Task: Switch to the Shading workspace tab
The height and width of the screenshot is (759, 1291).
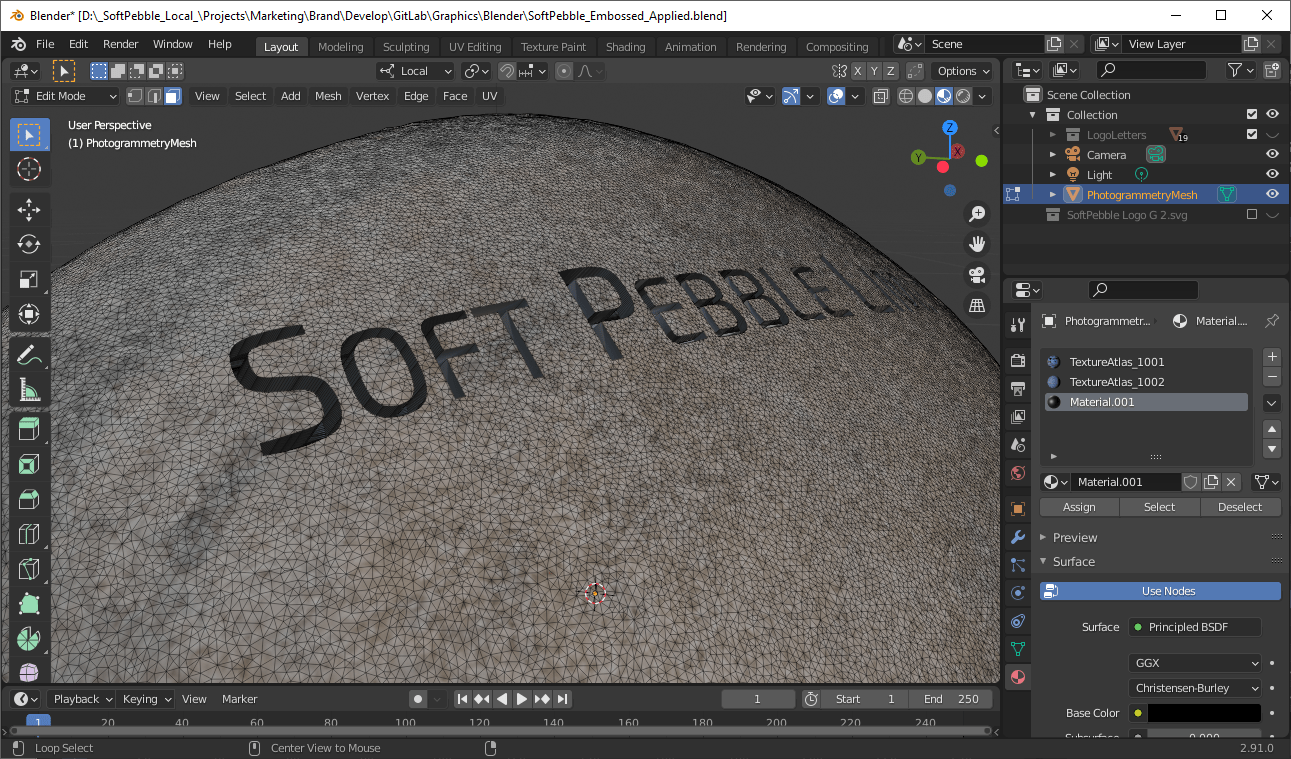Action: pyautogui.click(x=625, y=46)
